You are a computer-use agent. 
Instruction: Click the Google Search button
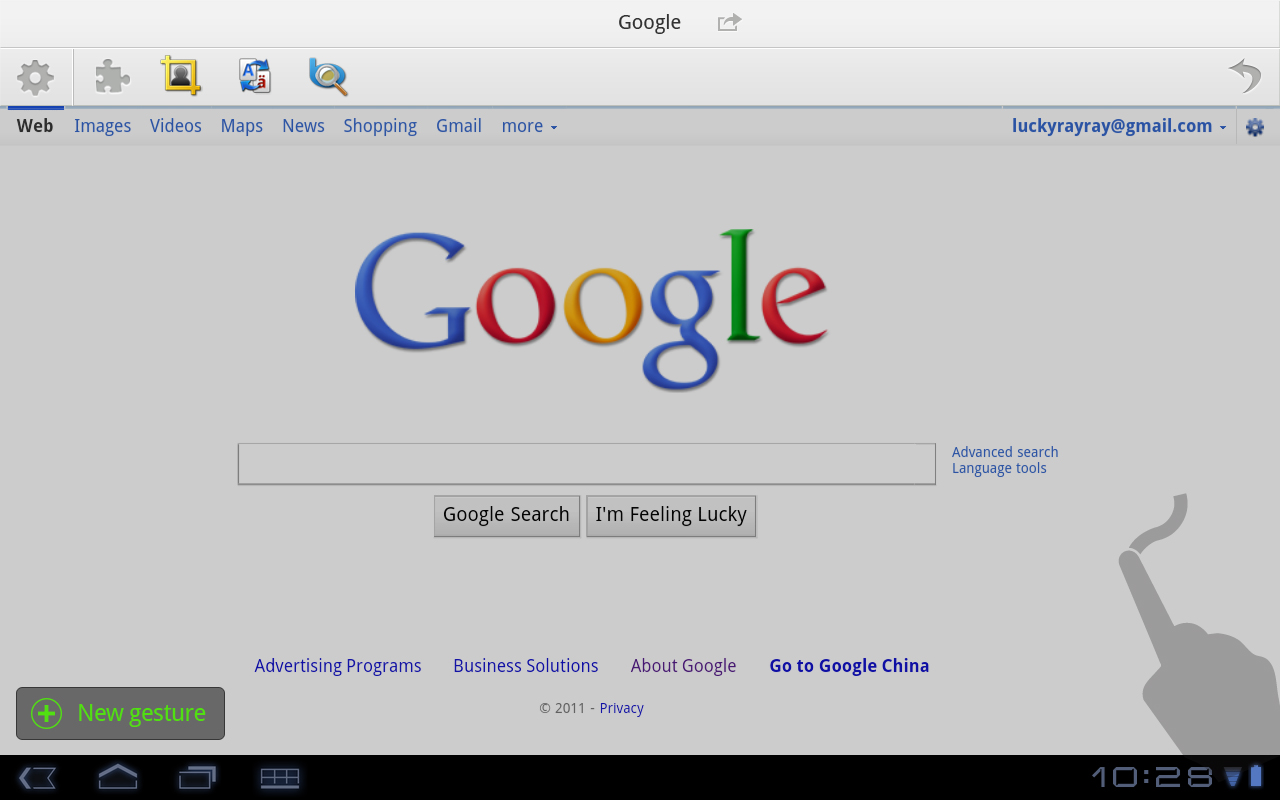pos(506,516)
